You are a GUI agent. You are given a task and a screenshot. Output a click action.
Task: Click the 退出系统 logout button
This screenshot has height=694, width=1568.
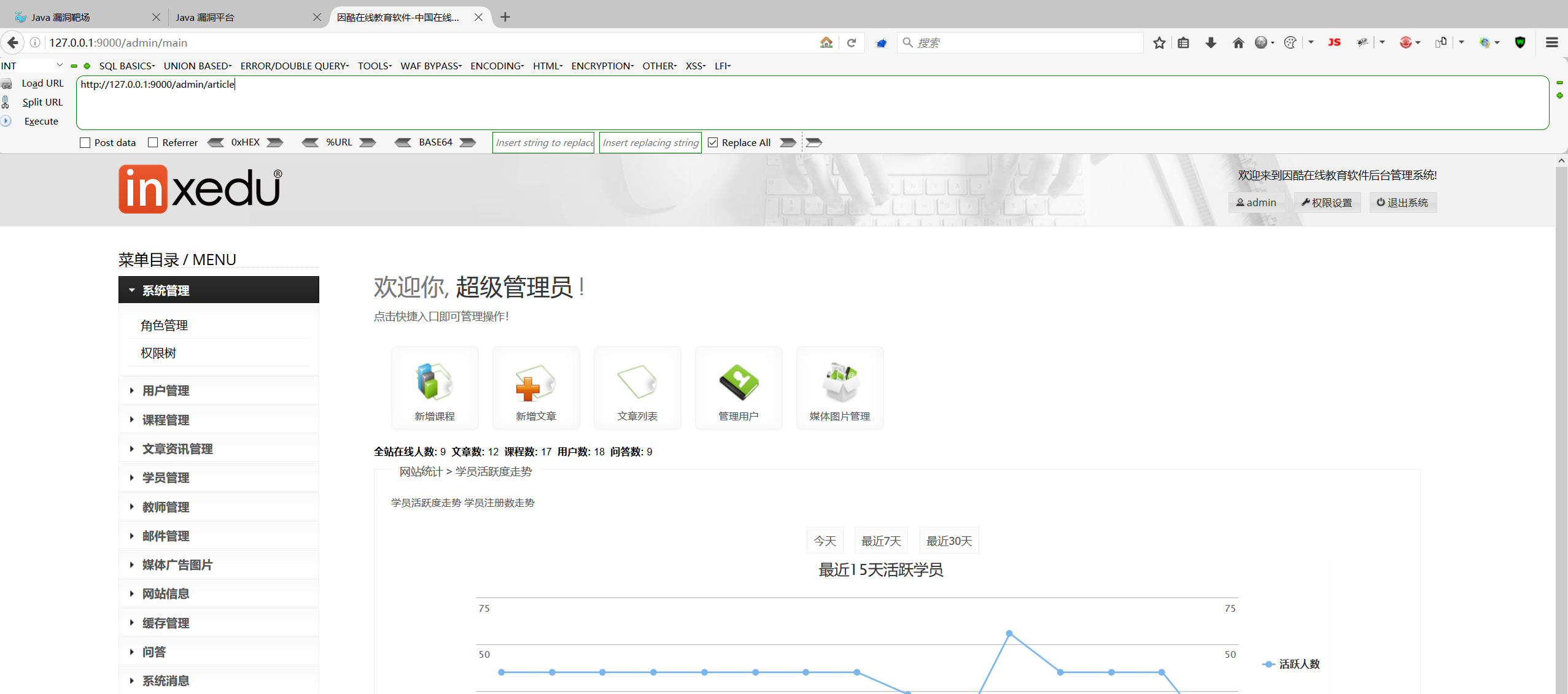[x=1402, y=202]
